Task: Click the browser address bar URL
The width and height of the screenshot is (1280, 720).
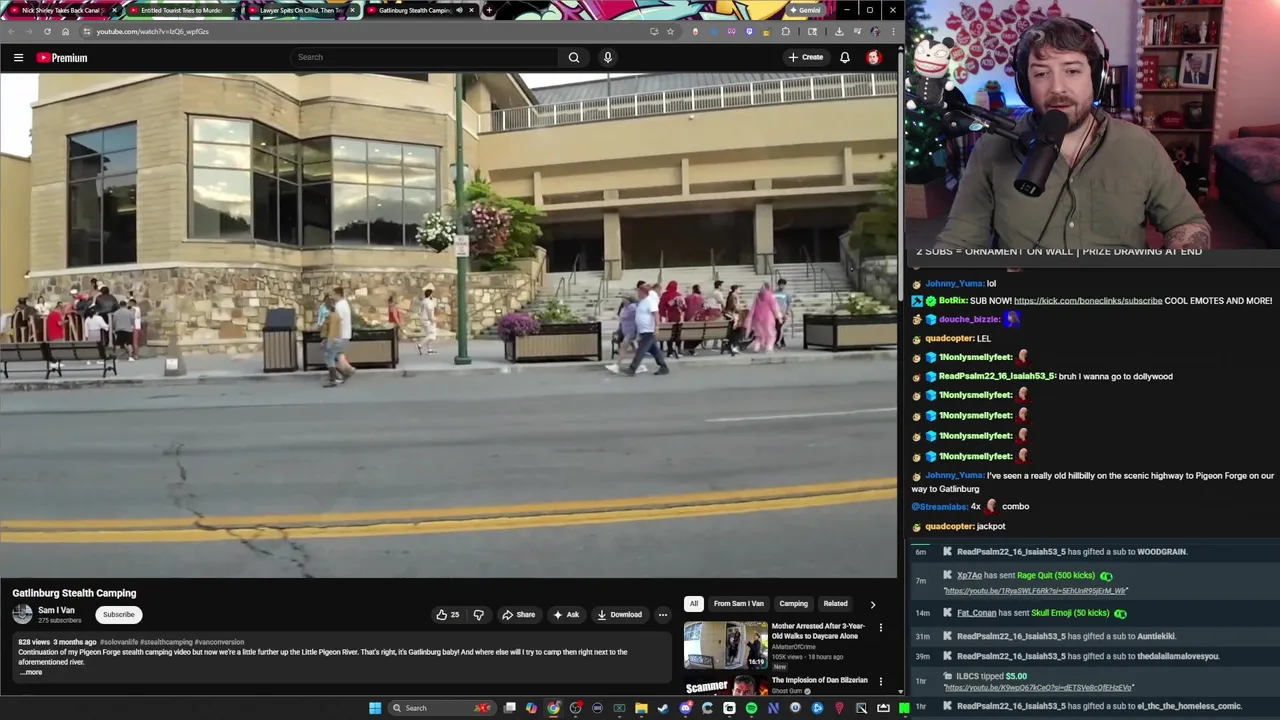Action: [x=152, y=31]
